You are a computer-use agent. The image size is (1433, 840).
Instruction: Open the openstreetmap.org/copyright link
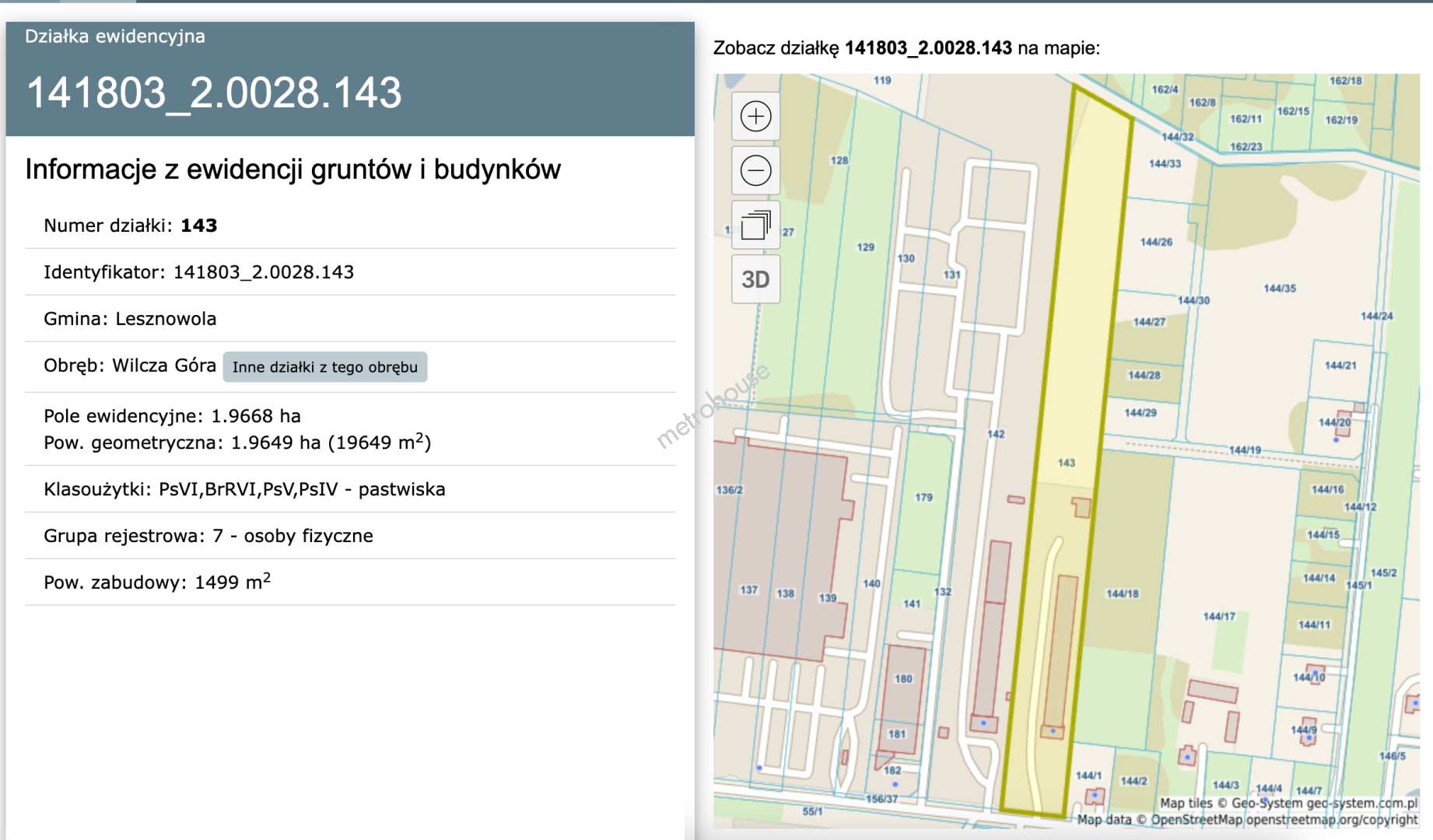[x=1331, y=820]
